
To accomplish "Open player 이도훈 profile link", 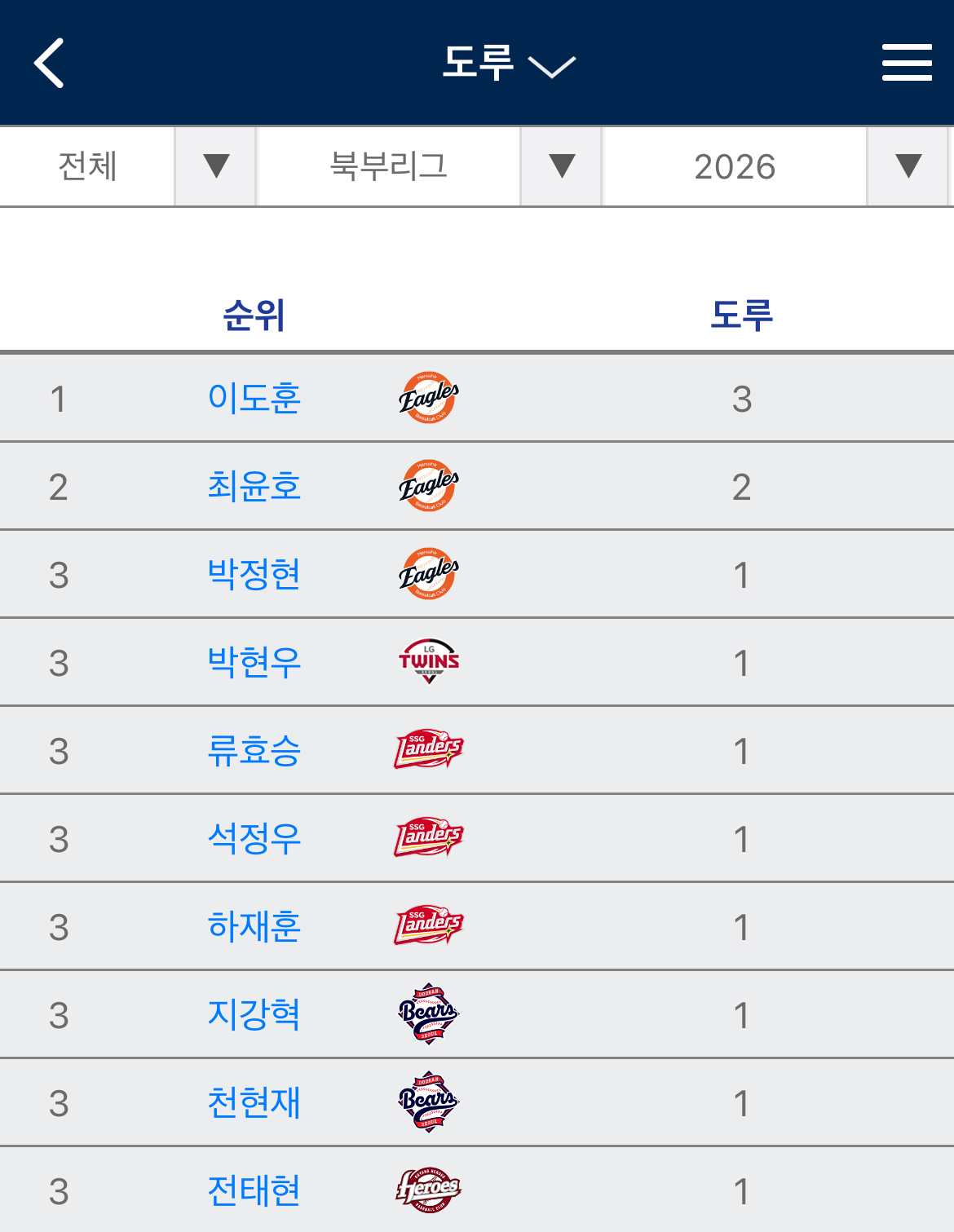I will click(x=254, y=398).
